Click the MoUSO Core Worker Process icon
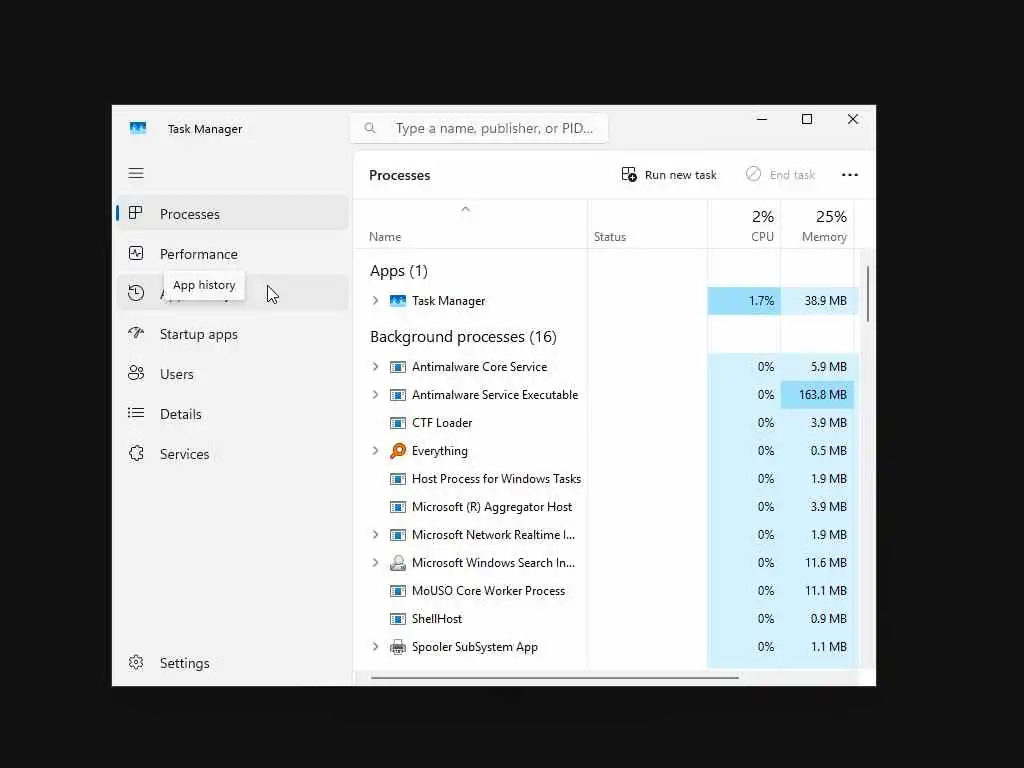1024x768 pixels. (398, 590)
